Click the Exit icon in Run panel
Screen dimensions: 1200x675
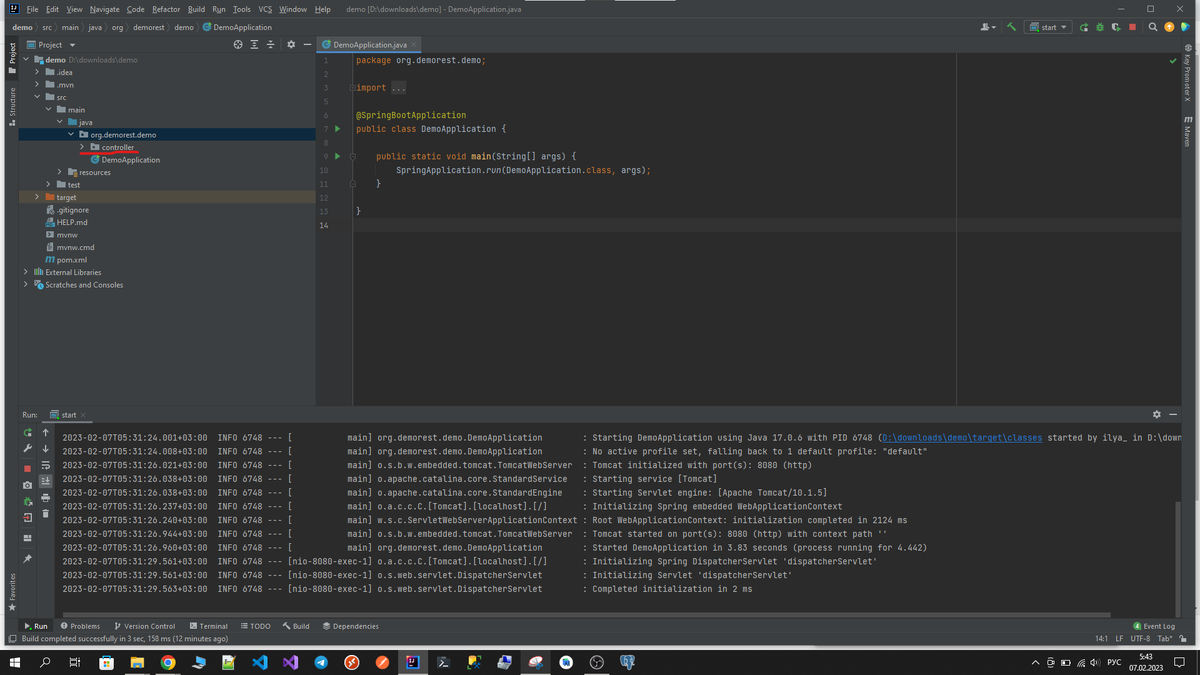[x=28, y=518]
